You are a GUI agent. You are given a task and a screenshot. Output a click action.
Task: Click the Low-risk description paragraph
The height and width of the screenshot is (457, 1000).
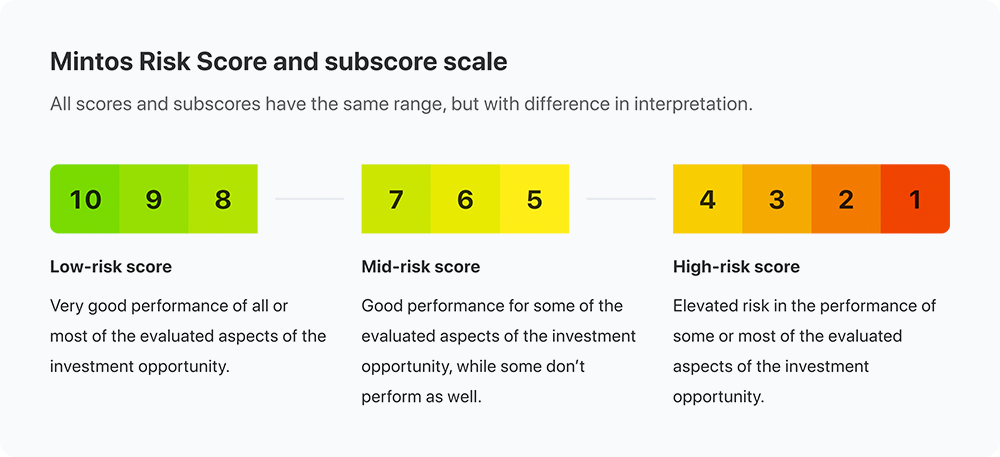188,336
